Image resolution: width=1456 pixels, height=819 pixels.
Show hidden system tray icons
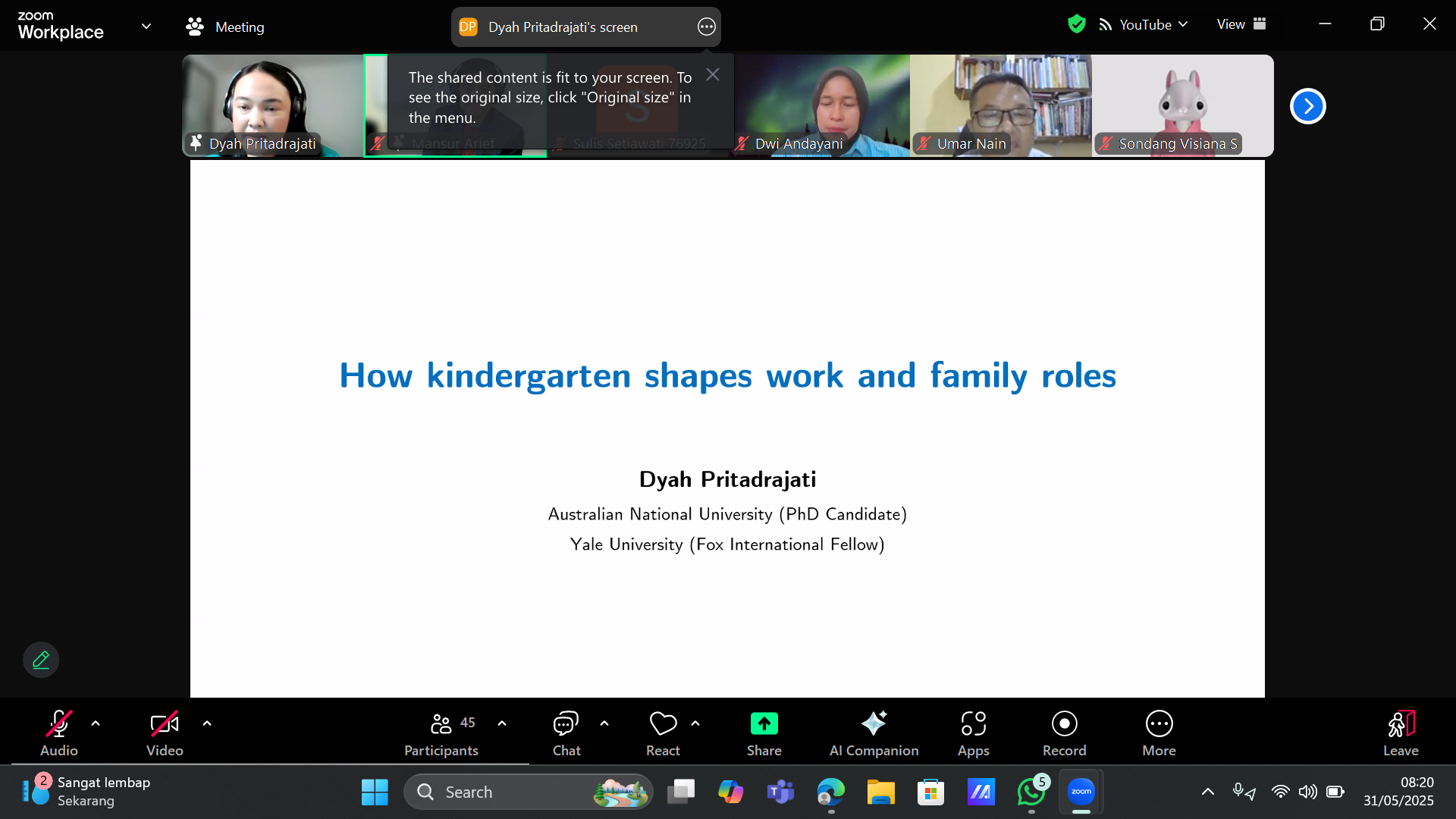click(1207, 792)
